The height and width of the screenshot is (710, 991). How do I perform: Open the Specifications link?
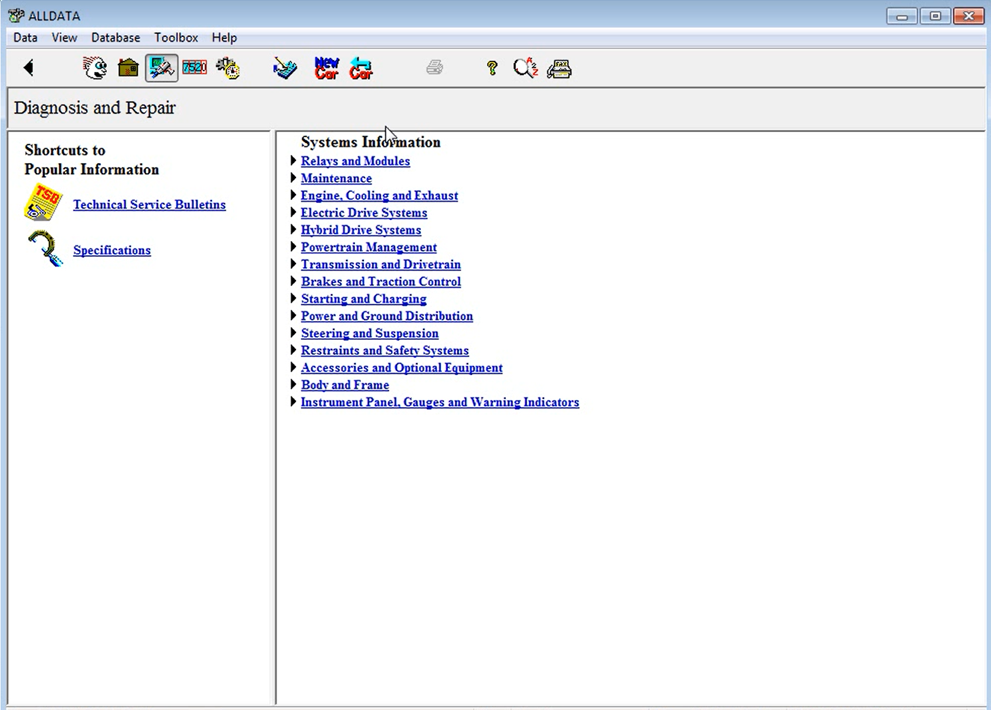(x=112, y=250)
